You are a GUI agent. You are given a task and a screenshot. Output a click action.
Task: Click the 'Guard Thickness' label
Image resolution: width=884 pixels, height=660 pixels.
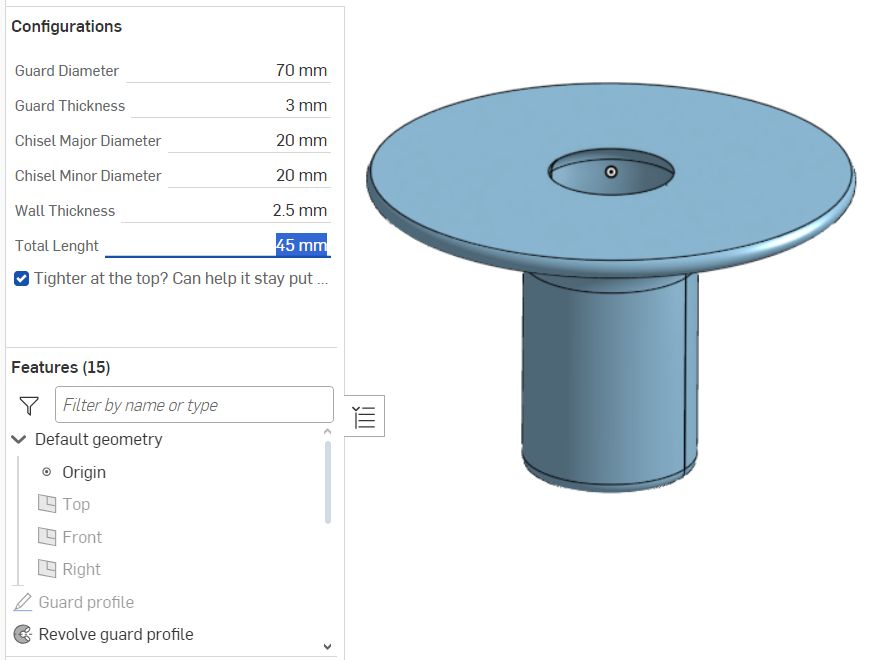click(70, 106)
